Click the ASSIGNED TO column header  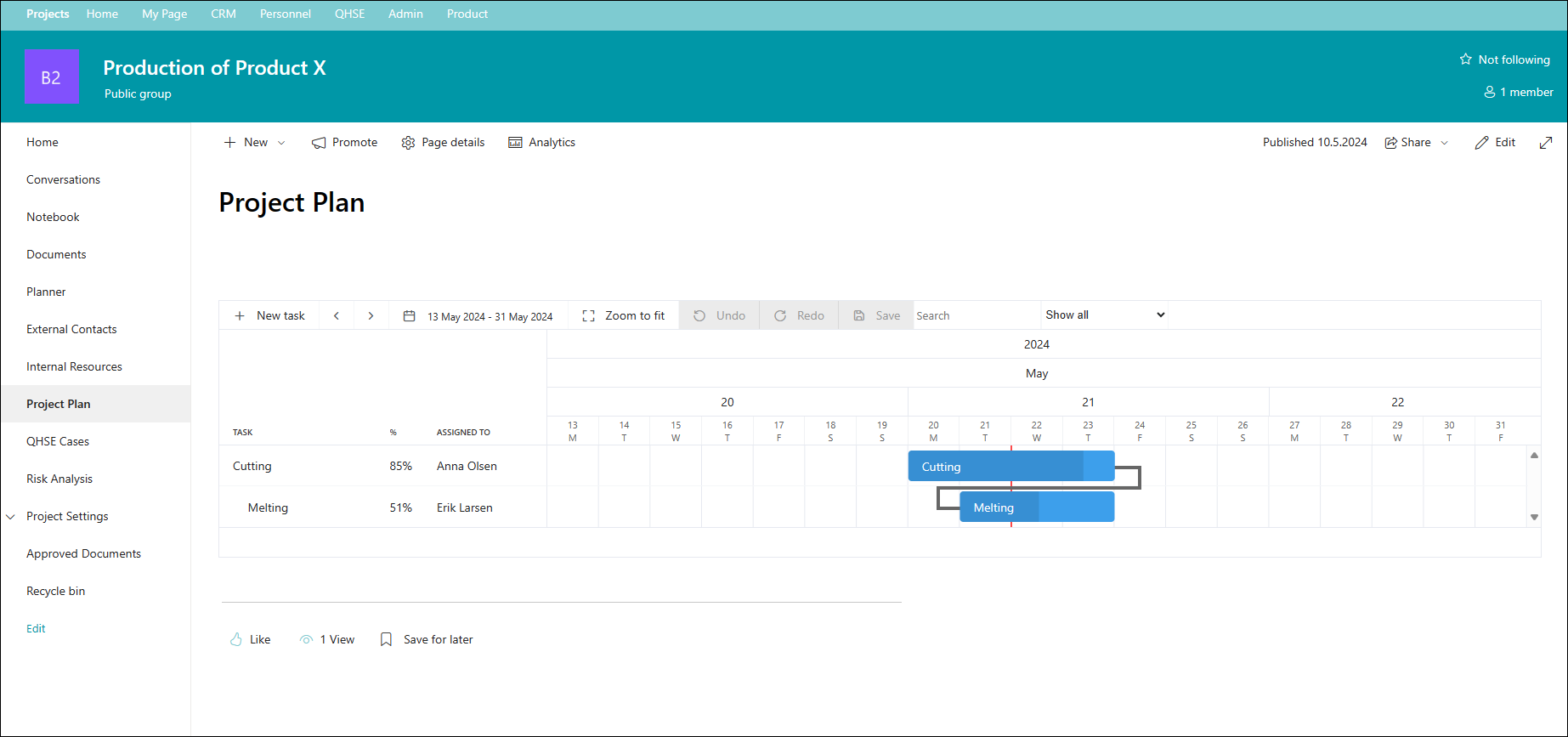coord(463,433)
